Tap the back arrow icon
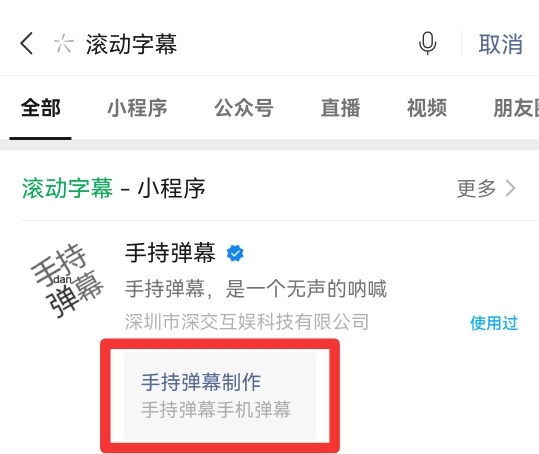Image resolution: width=539 pixels, height=454 pixels. (27, 44)
